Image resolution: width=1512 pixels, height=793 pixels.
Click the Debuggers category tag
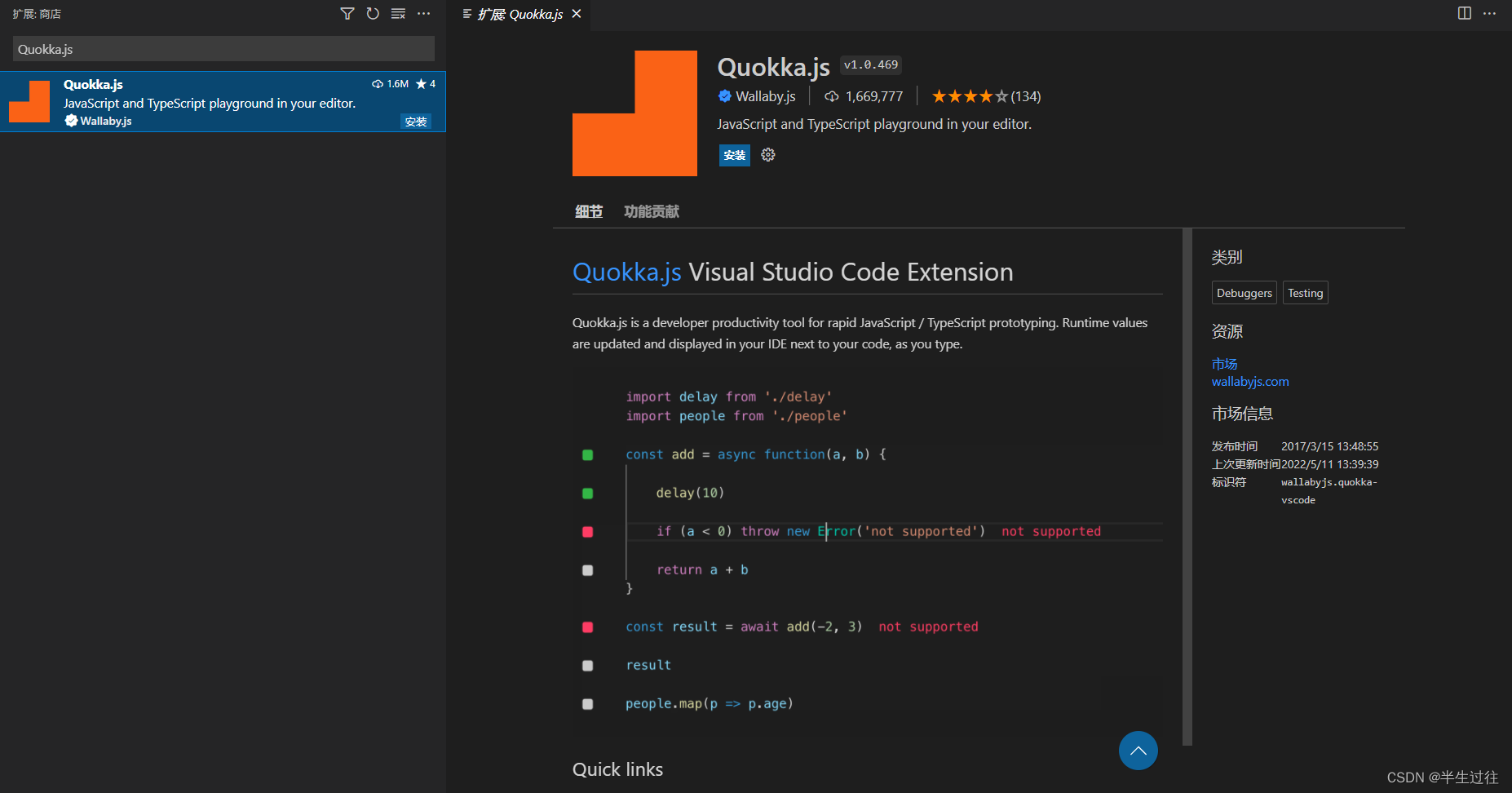point(1245,293)
